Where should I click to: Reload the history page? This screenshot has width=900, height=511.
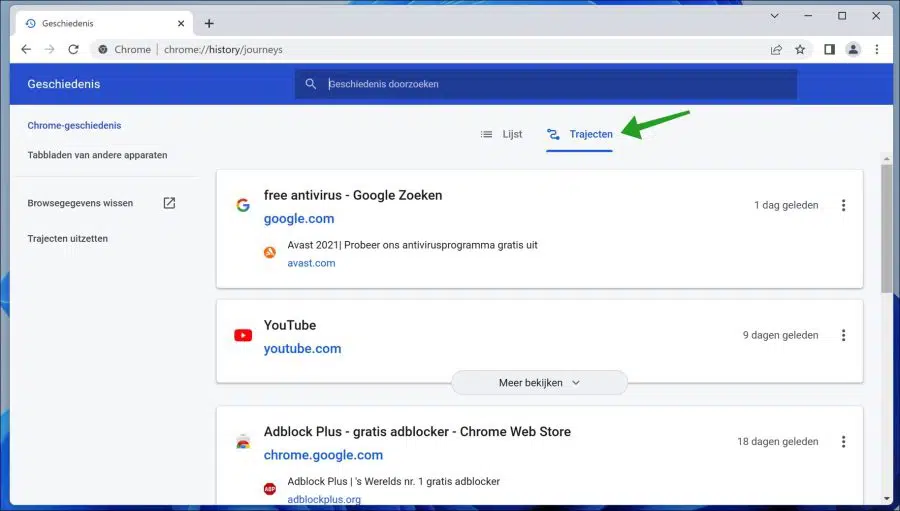tap(73, 49)
